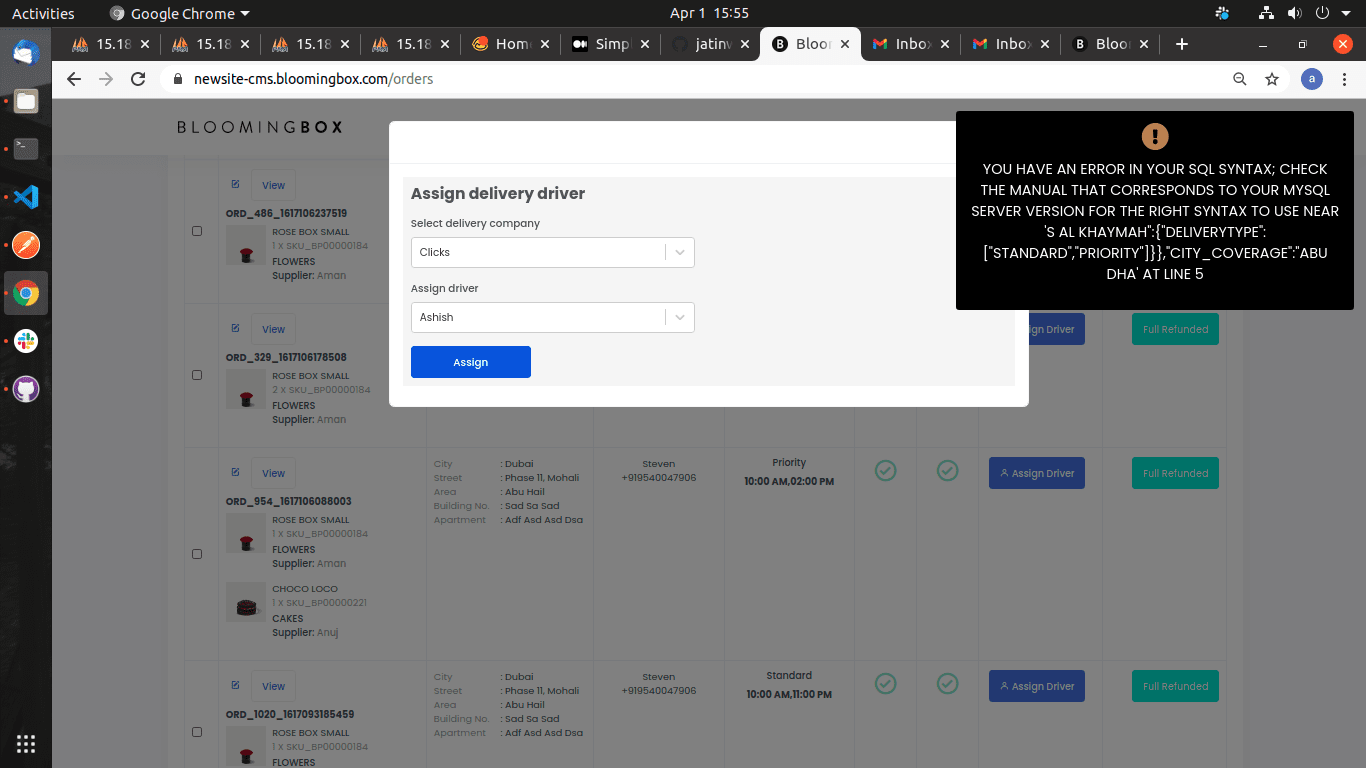Open Slack from the dock
The width and height of the screenshot is (1366, 768).
pyautogui.click(x=26, y=341)
